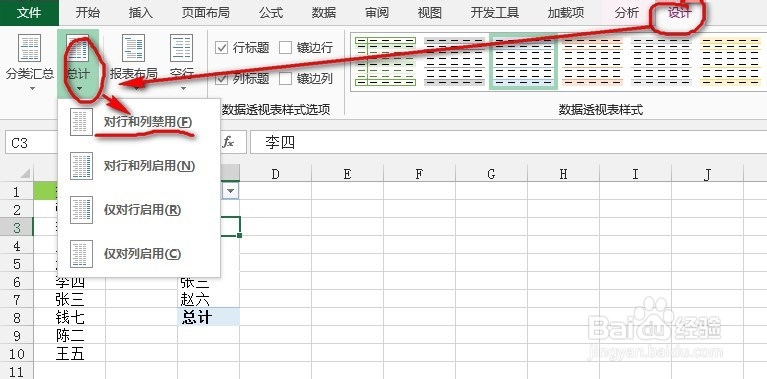
Task: Choose 仅对行启用(R) menu option
Action: point(139,210)
